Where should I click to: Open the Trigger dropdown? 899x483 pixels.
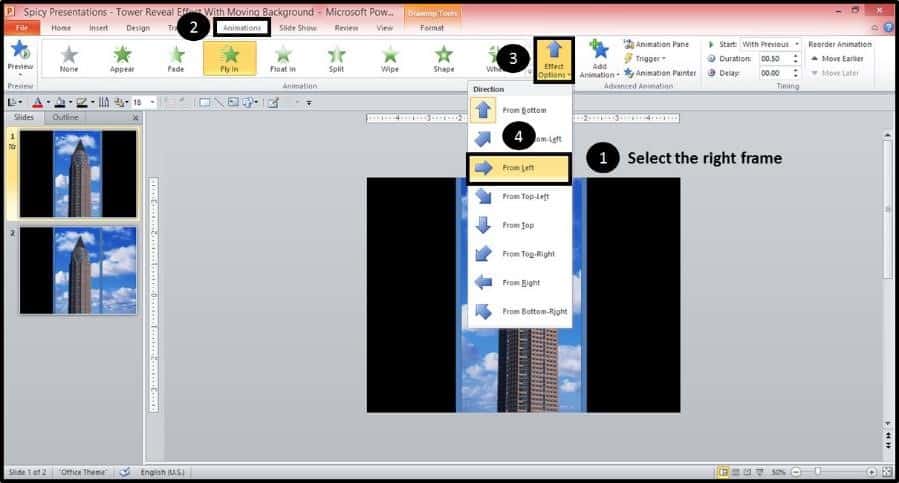click(x=646, y=59)
